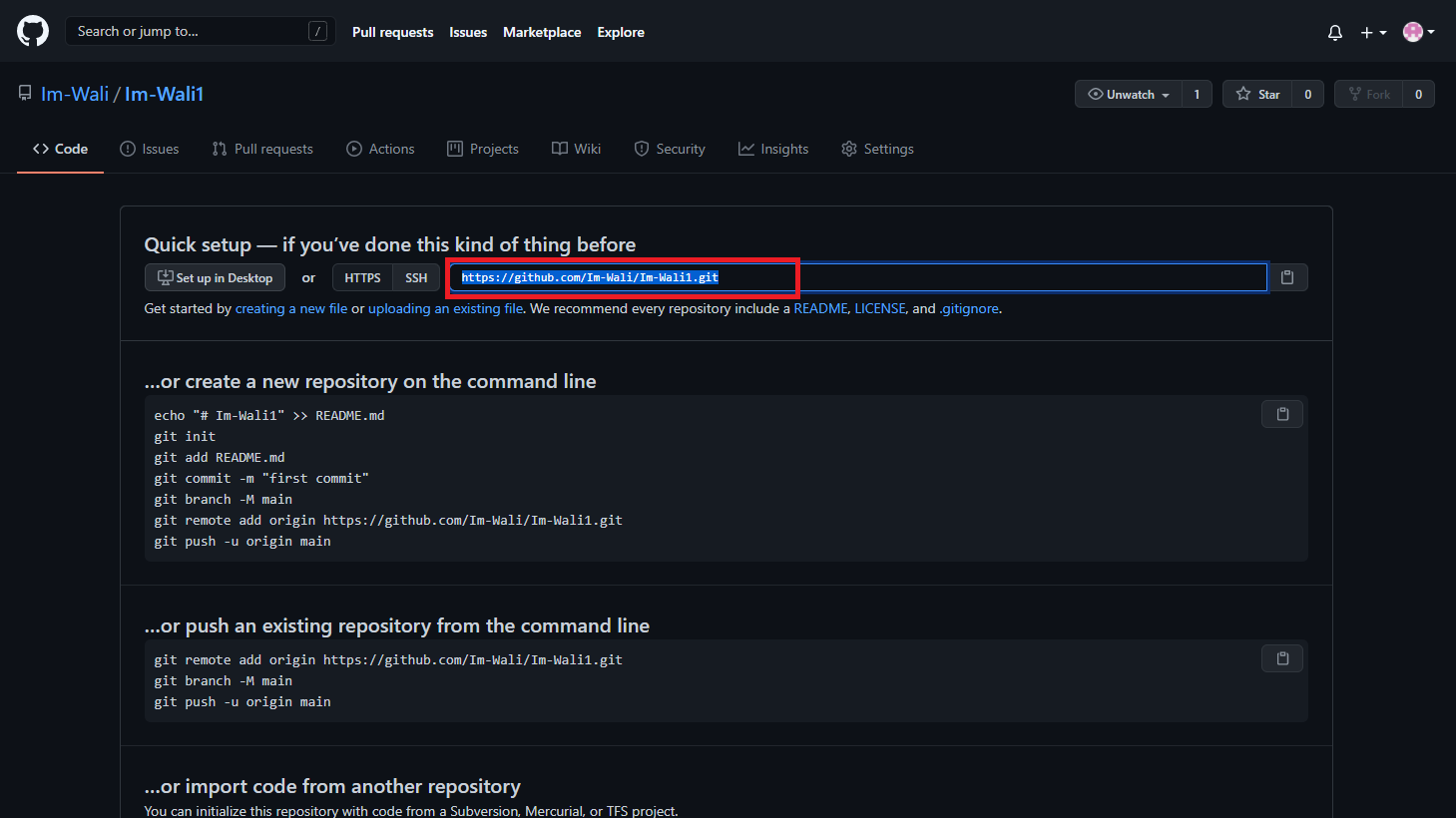Switch to the Security tab

(670, 149)
